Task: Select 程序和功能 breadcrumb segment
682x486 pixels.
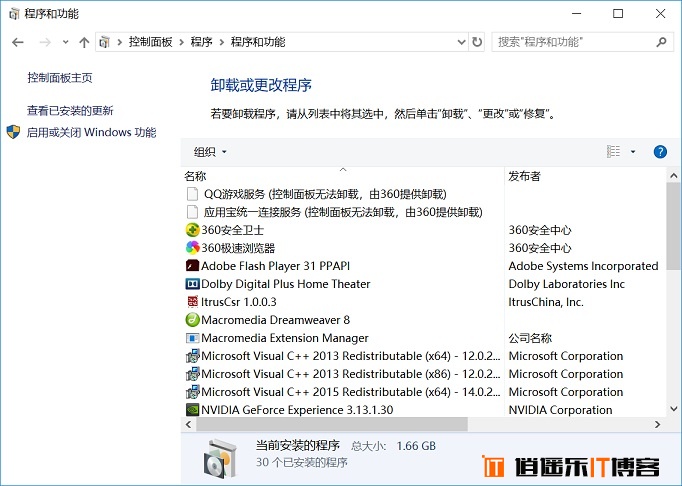Action: [258, 42]
